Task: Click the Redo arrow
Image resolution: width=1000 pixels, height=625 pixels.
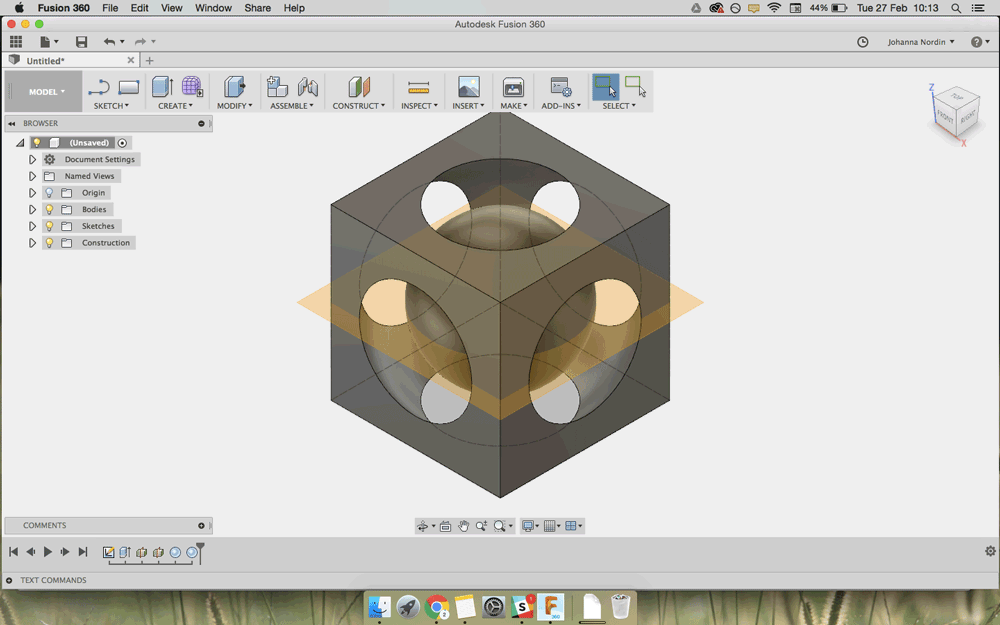Action: coord(140,41)
